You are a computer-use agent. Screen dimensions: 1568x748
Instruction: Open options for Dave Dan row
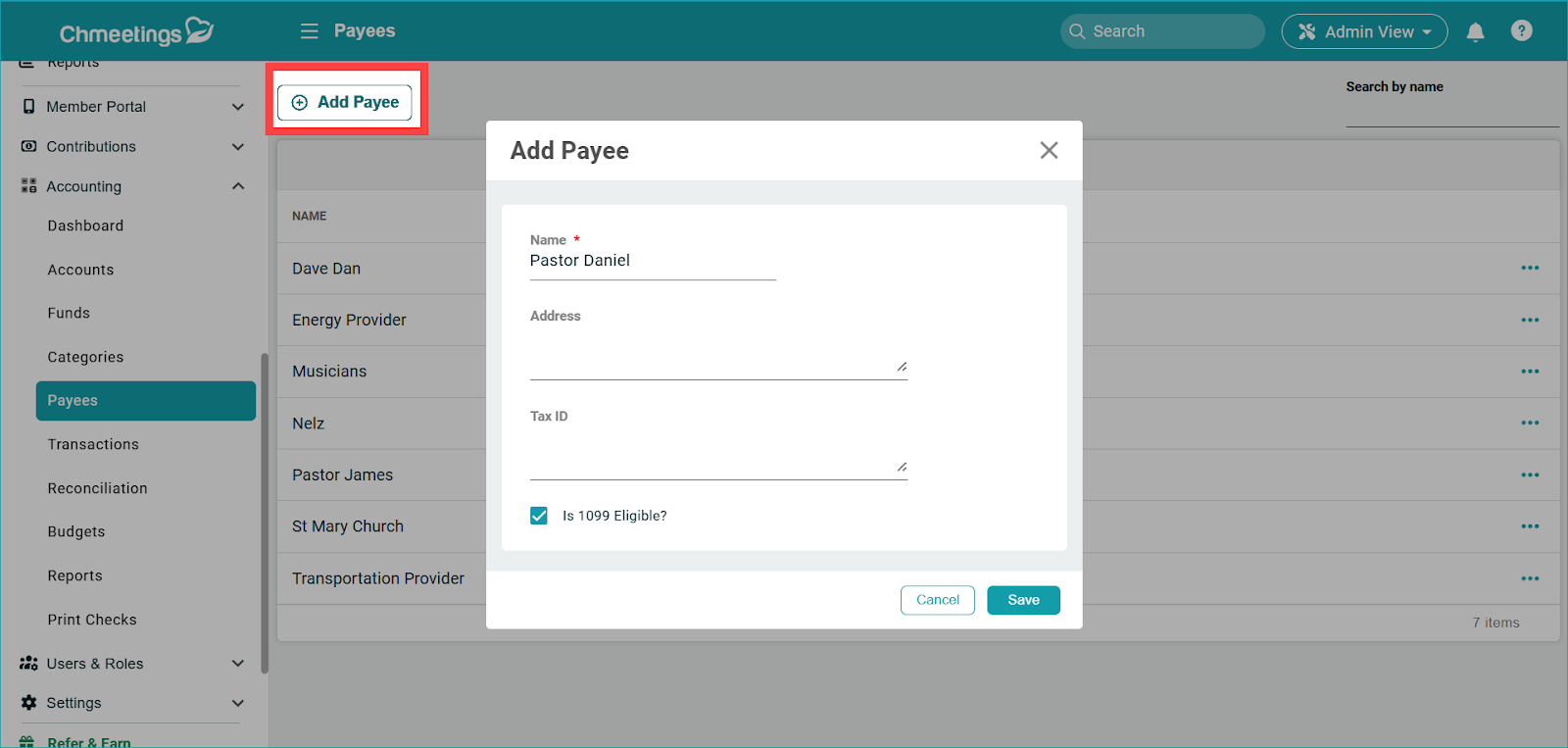[x=1529, y=269]
